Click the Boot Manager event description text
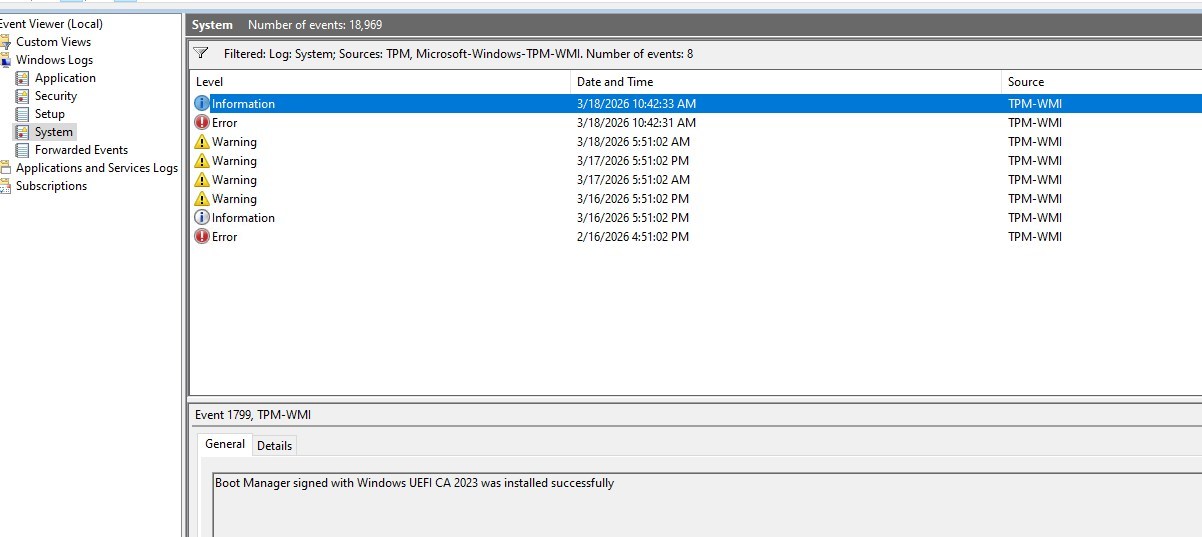The width and height of the screenshot is (1202, 537). [414, 483]
